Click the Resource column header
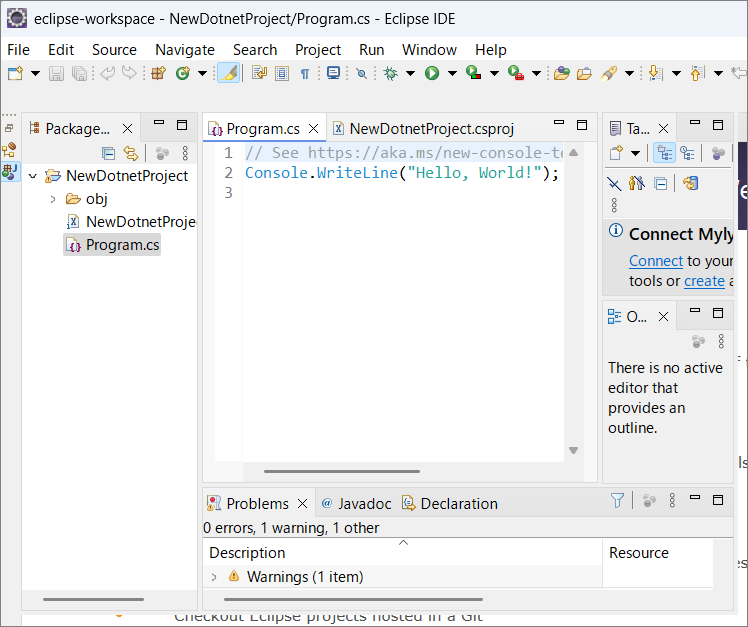This screenshot has height=627, width=748. pos(657,553)
